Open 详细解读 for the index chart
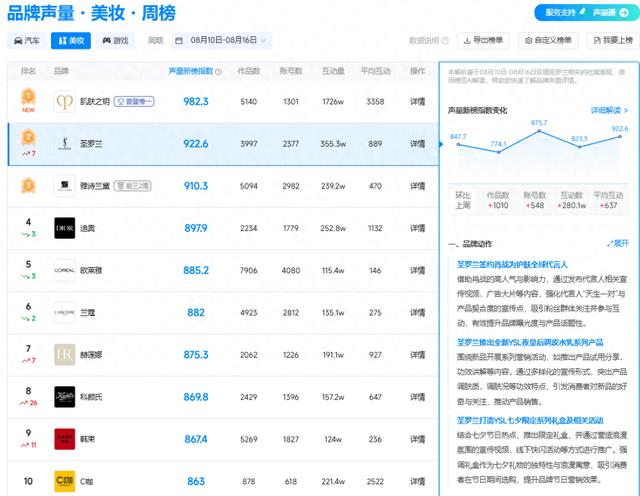 tap(609, 110)
